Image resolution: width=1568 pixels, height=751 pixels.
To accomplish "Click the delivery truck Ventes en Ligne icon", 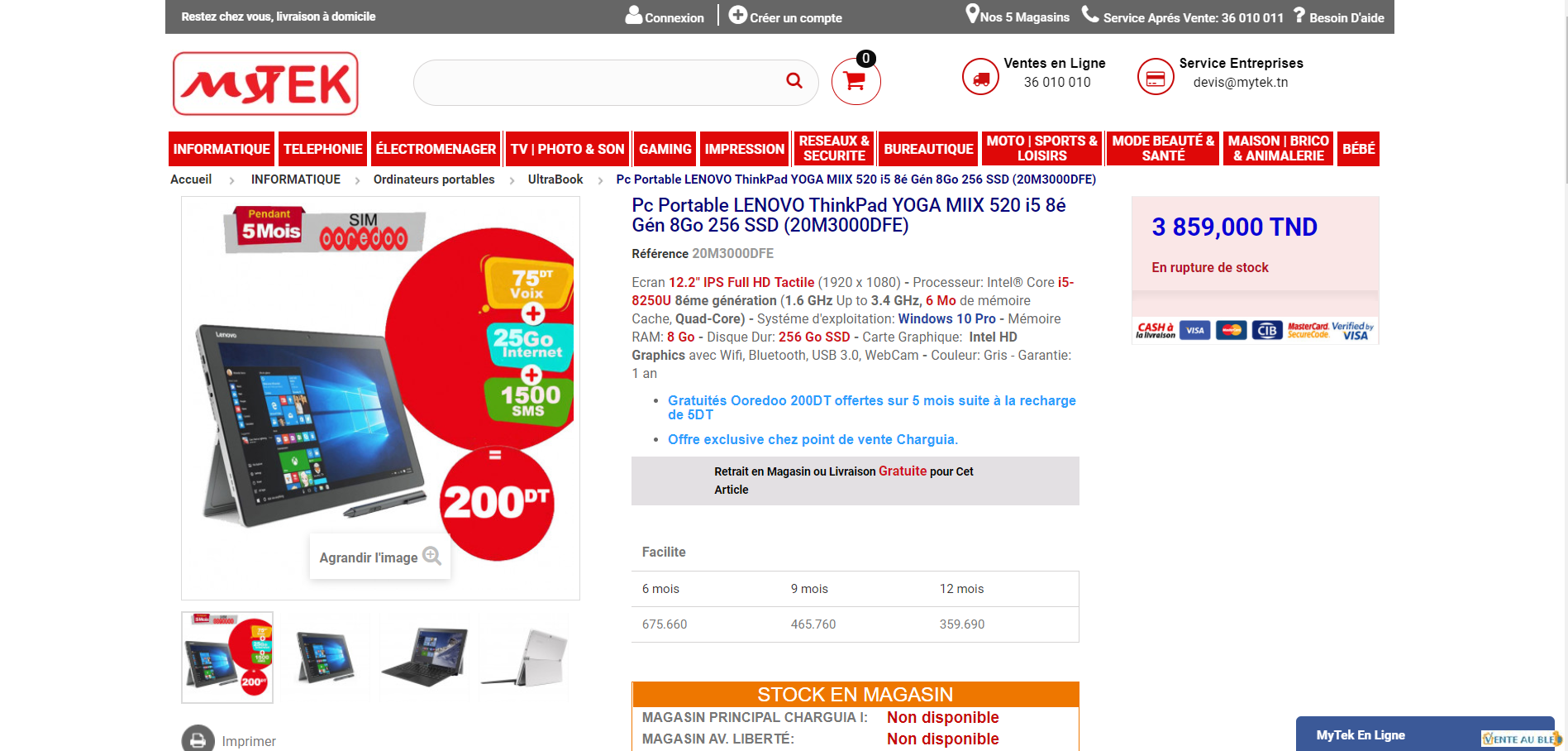I will click(981, 77).
